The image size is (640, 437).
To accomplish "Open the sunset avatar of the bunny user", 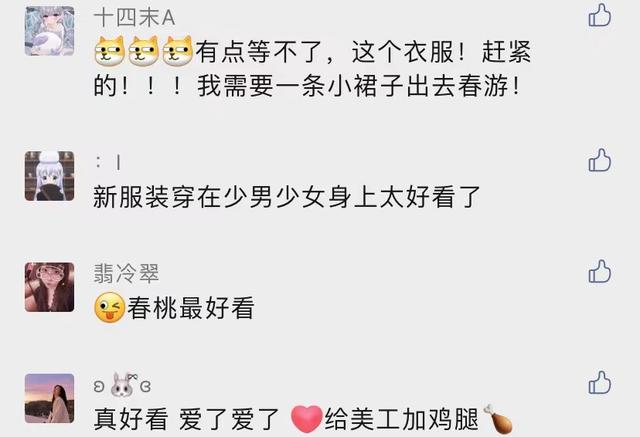I will coord(49,398).
